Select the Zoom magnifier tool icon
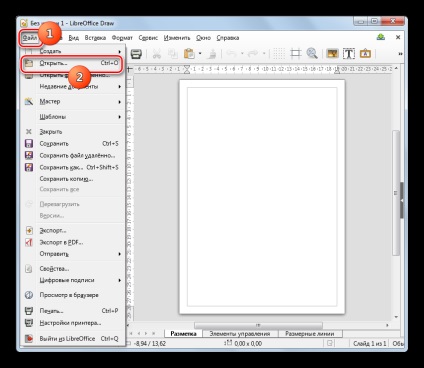The image size is (424, 368). pyautogui.click(x=312, y=53)
